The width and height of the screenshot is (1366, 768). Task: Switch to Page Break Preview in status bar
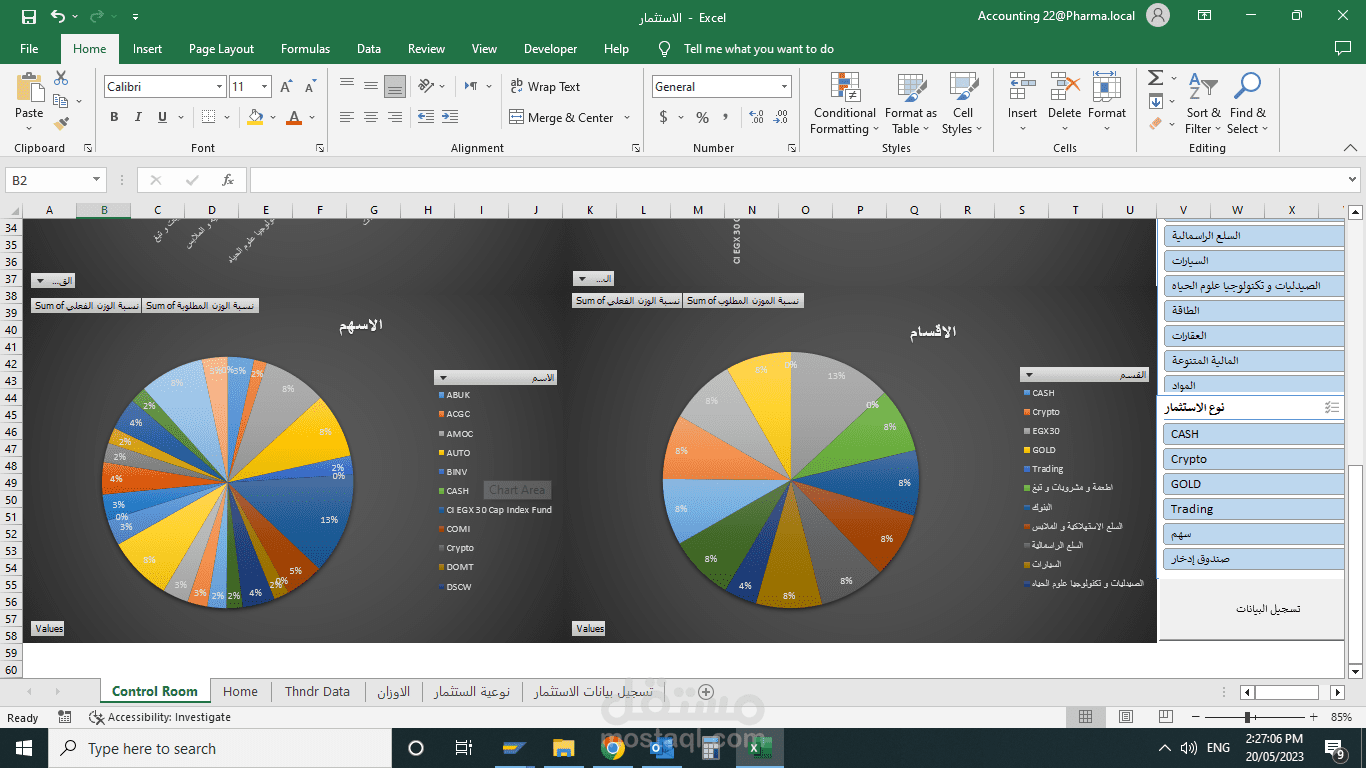(1166, 717)
